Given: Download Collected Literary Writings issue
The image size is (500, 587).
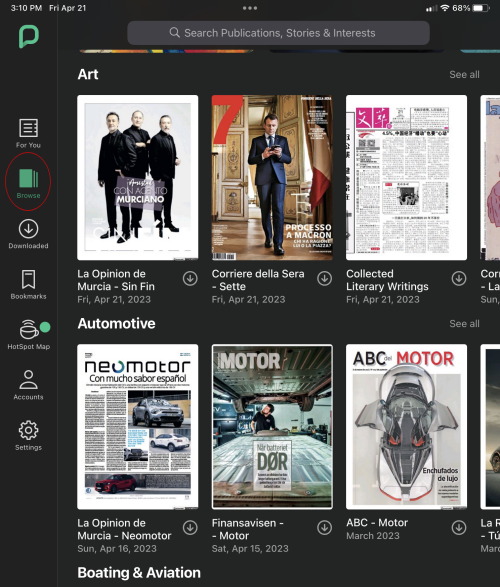Looking at the screenshot, I should [x=459, y=279].
